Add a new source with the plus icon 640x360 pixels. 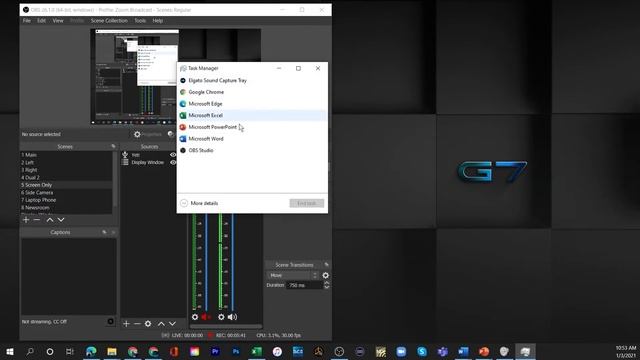[126, 323]
